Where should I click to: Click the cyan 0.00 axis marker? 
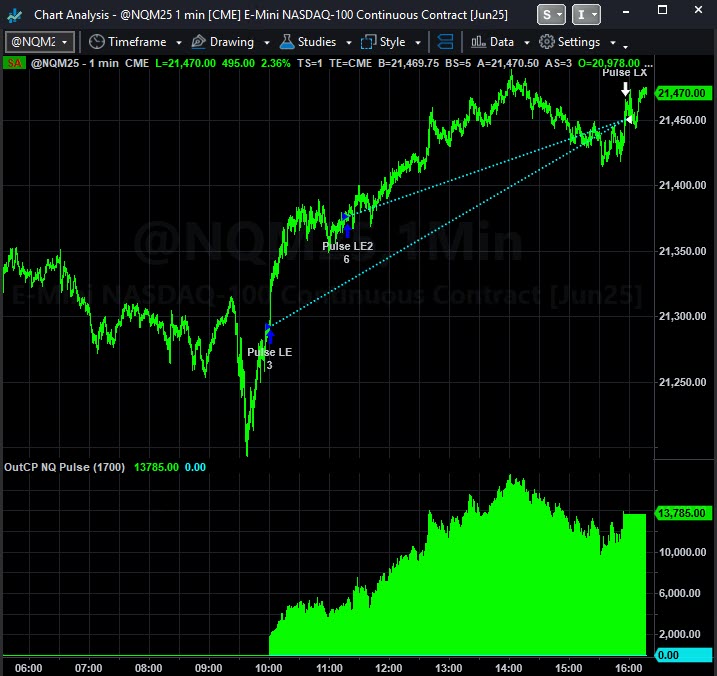click(683, 655)
